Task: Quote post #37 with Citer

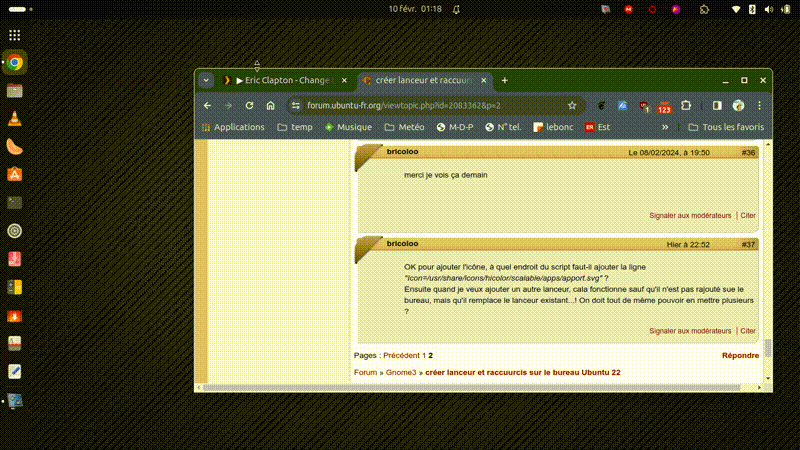Action: point(748,331)
